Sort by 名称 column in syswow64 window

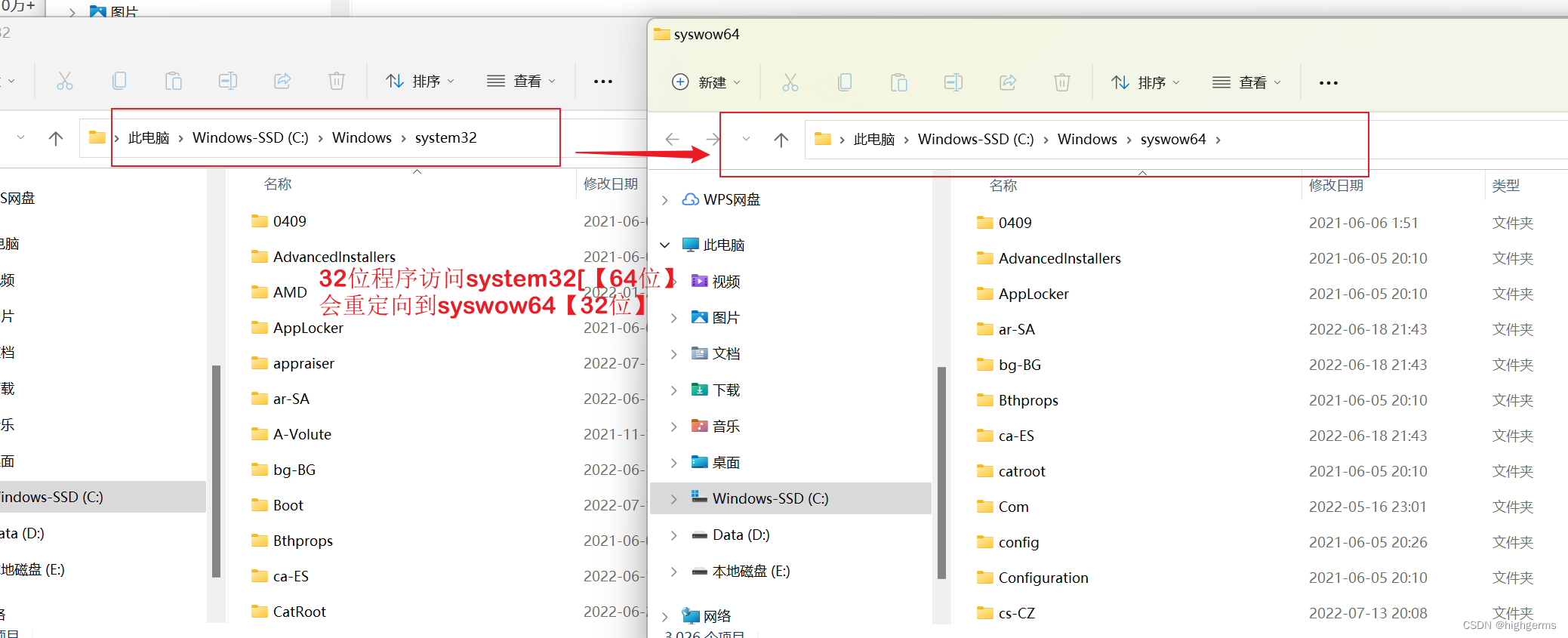[1003, 186]
